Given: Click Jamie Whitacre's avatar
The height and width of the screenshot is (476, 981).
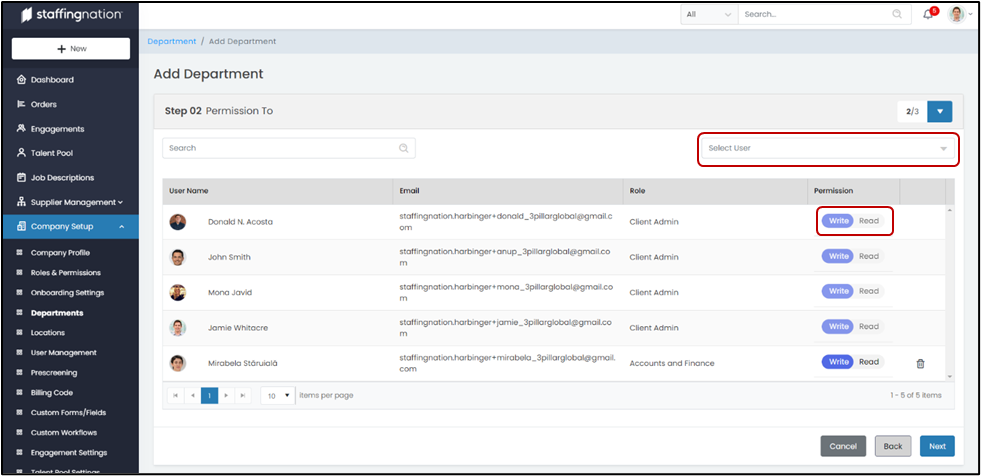Looking at the screenshot, I should (178, 328).
